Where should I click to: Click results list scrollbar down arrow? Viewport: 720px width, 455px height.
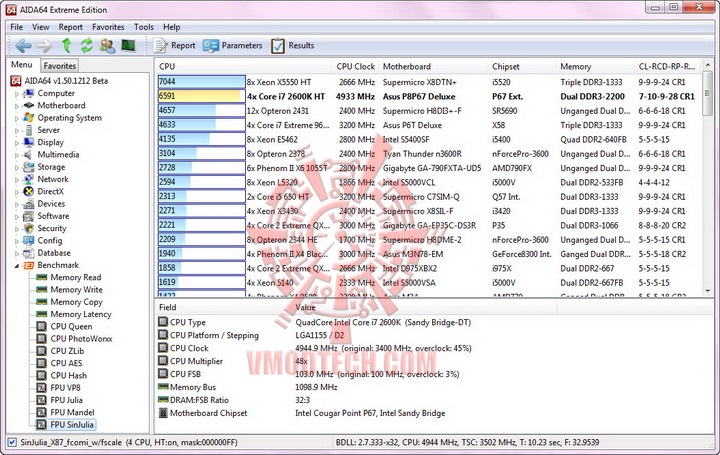pos(708,291)
